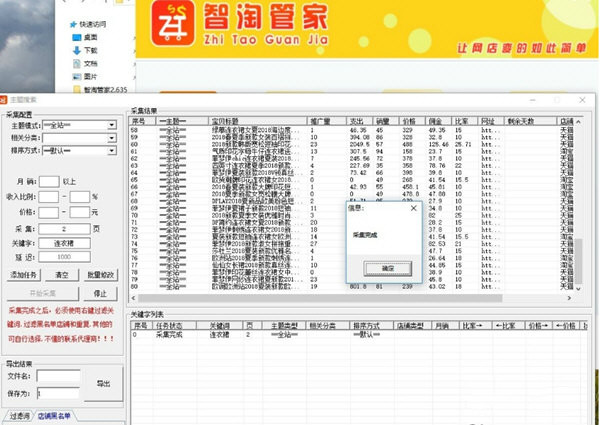Switch to the 过滤词 tab
Viewport: 600px width, 425px height.
19,416
